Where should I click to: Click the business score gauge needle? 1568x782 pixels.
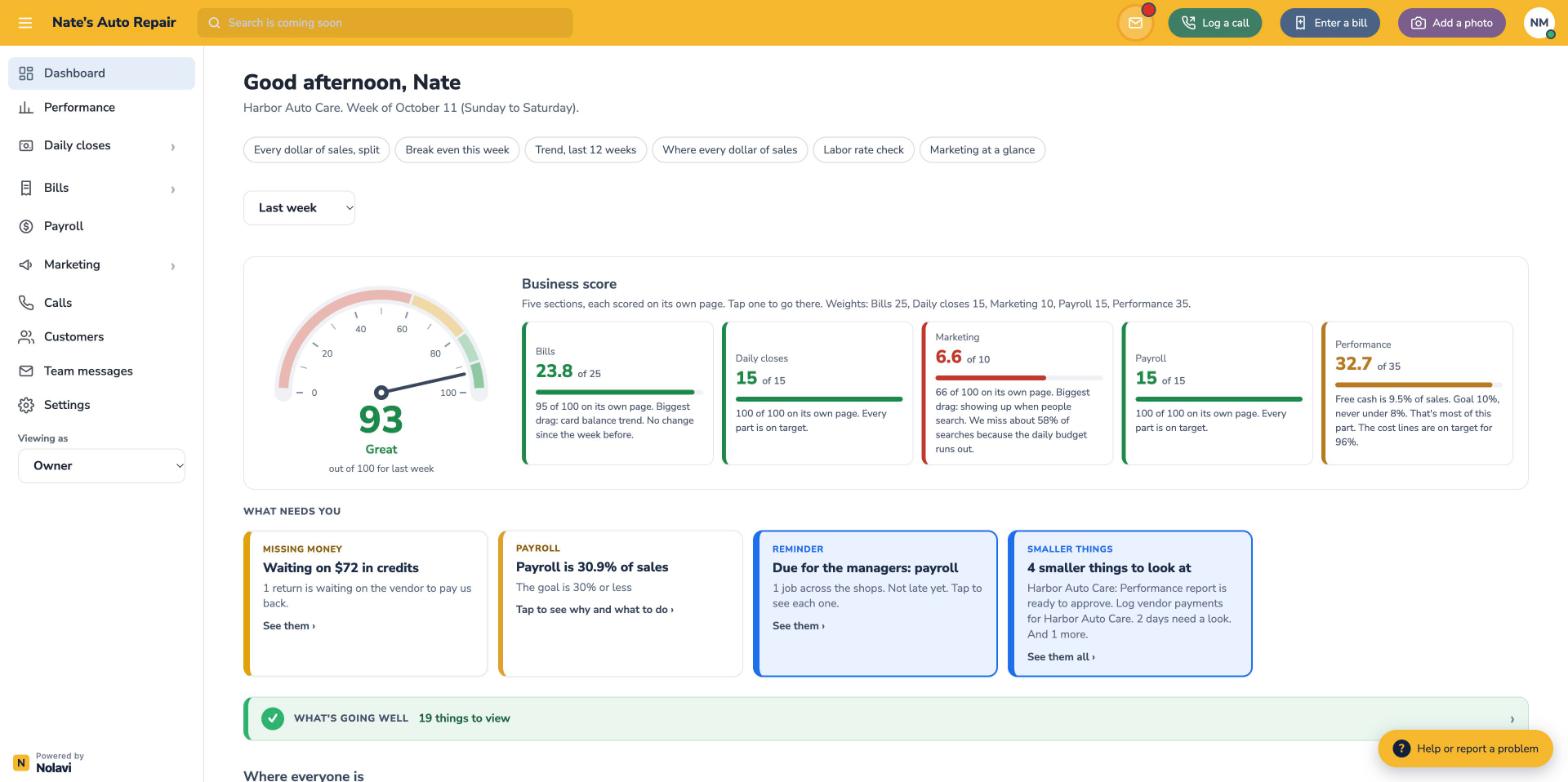pos(422,384)
